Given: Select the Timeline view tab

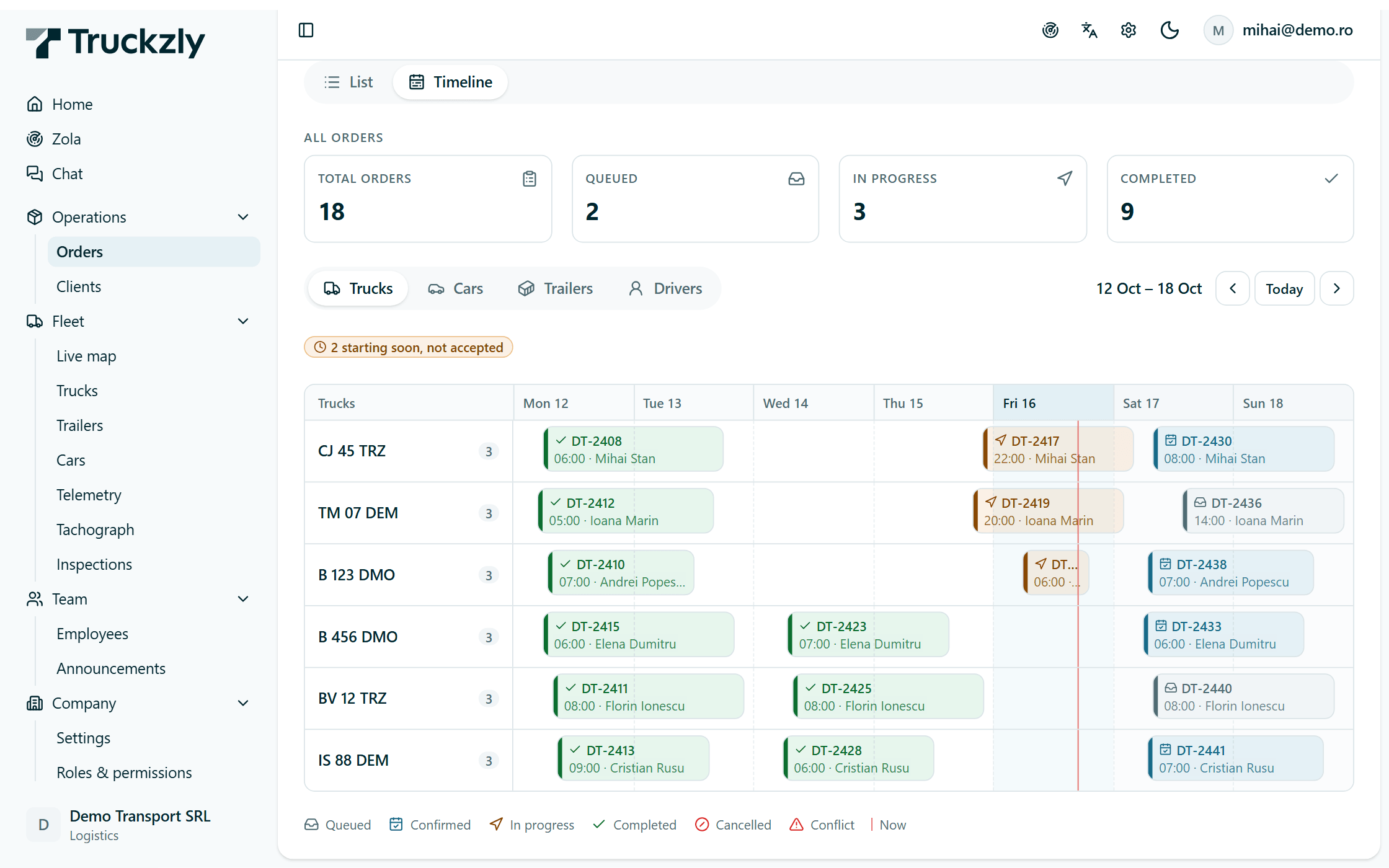Looking at the screenshot, I should 451,82.
